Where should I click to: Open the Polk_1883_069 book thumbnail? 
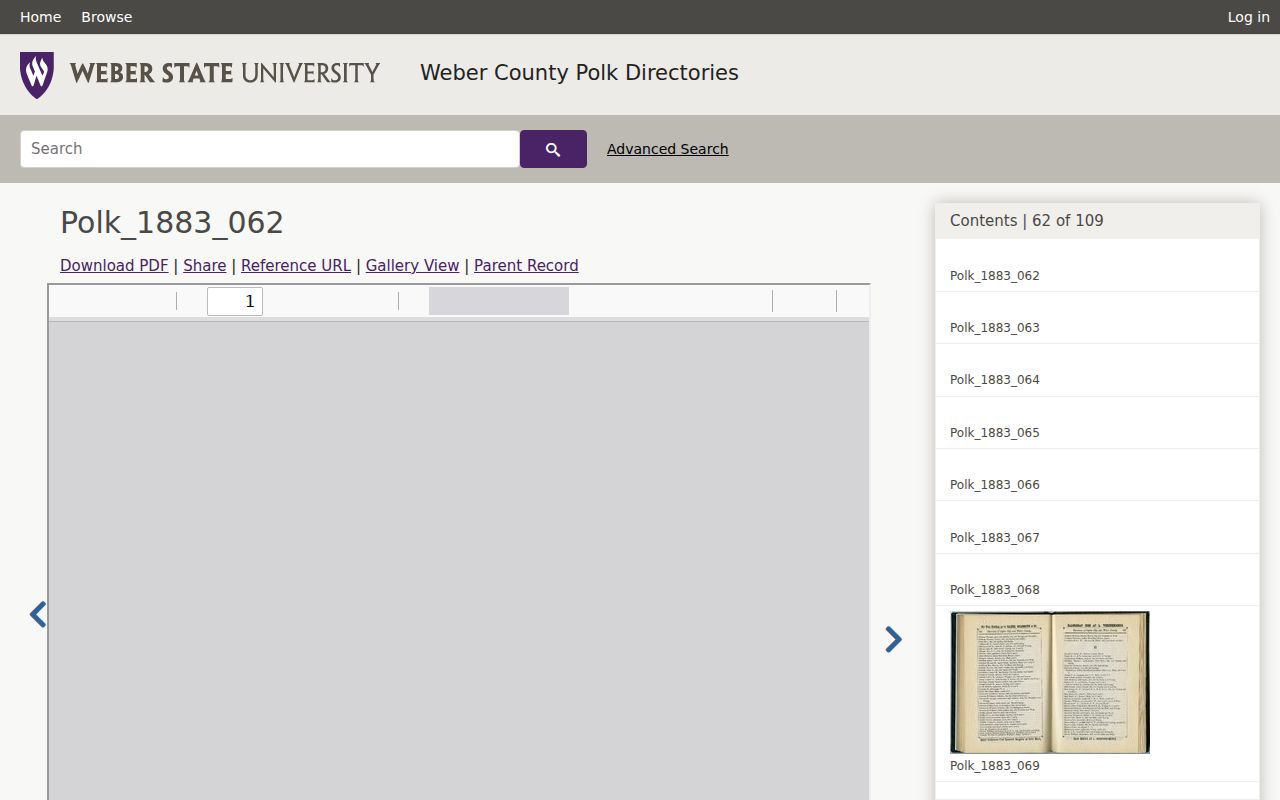click(1050, 682)
